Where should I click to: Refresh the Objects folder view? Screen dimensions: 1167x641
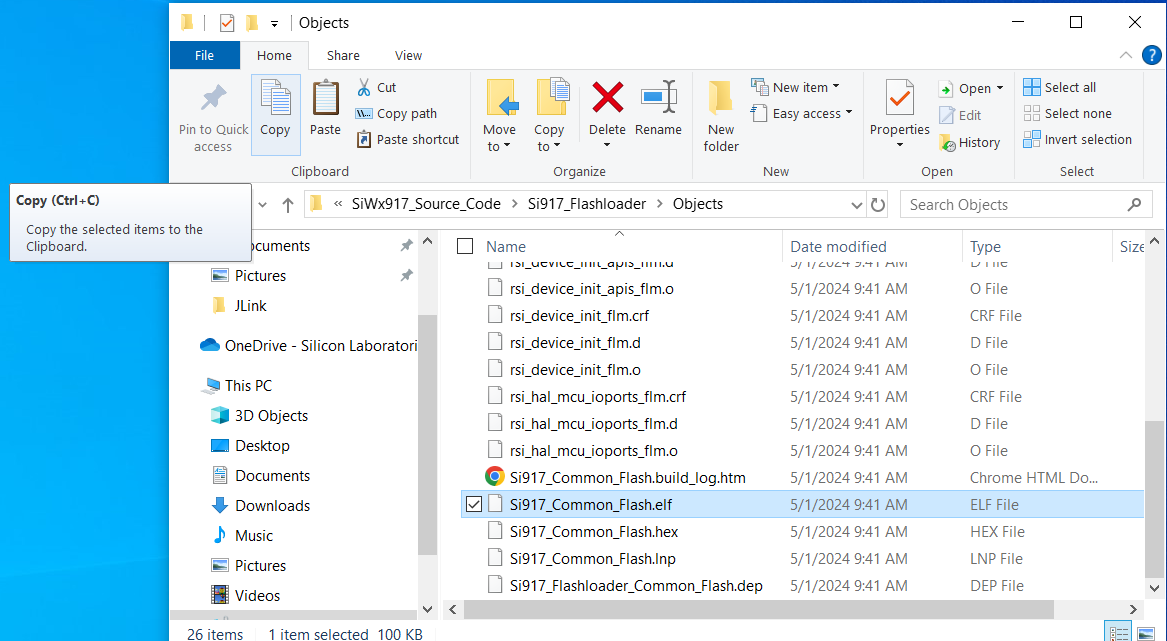click(x=878, y=205)
